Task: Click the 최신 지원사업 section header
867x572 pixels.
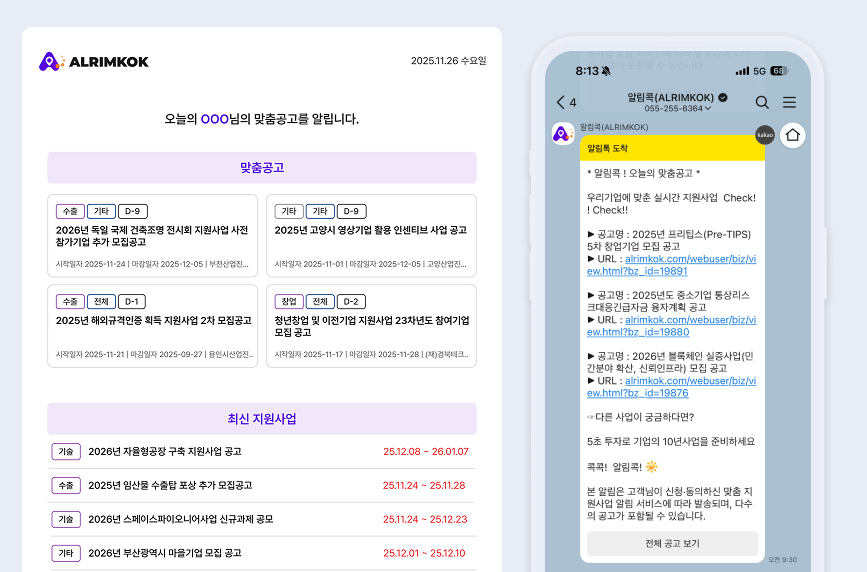Action: tap(262, 419)
